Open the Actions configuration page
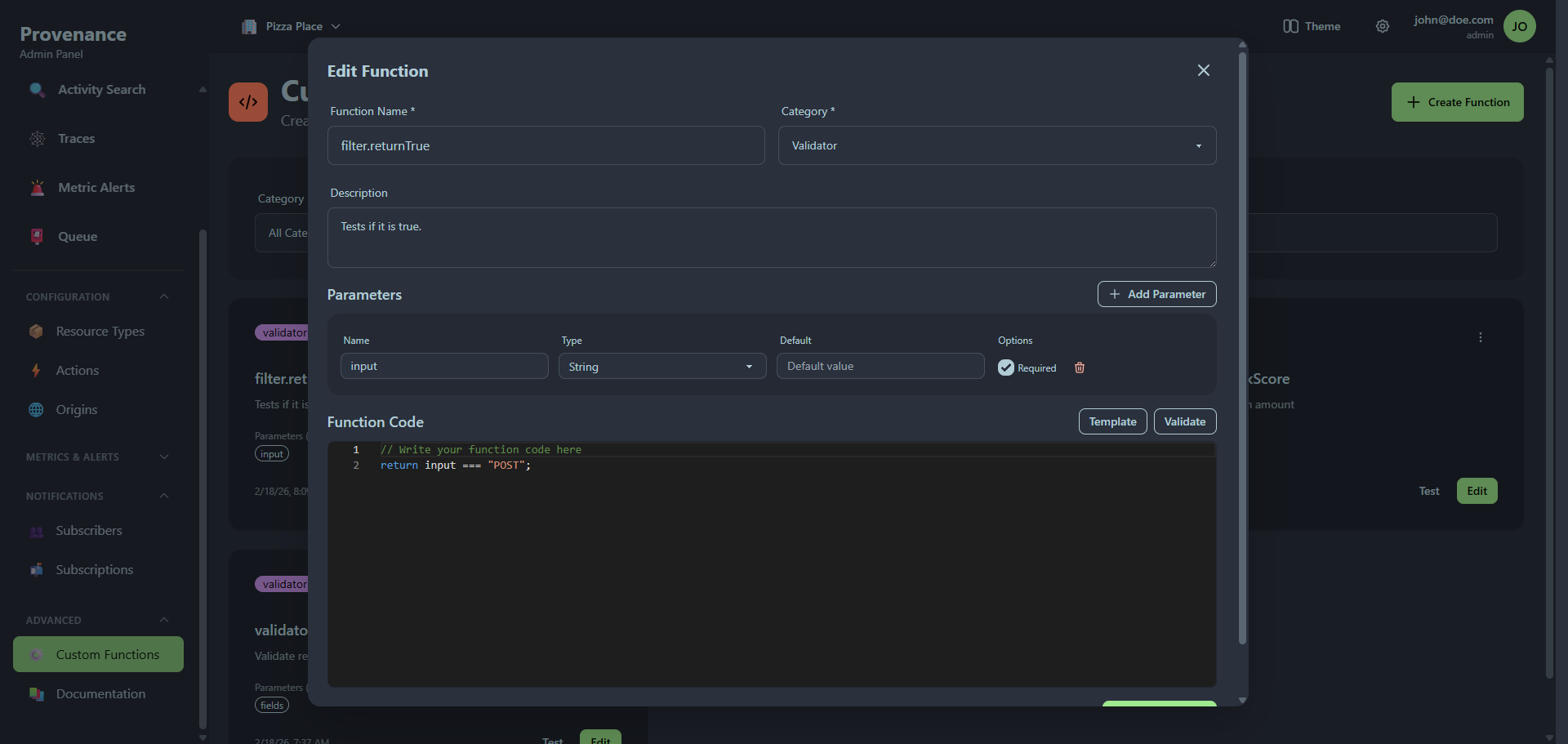 click(x=77, y=370)
